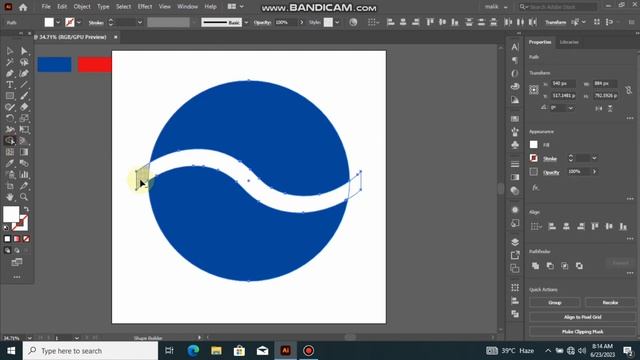Click Unite in the Pathfinder section
Viewport: 640px width, 360px height.
(536, 266)
